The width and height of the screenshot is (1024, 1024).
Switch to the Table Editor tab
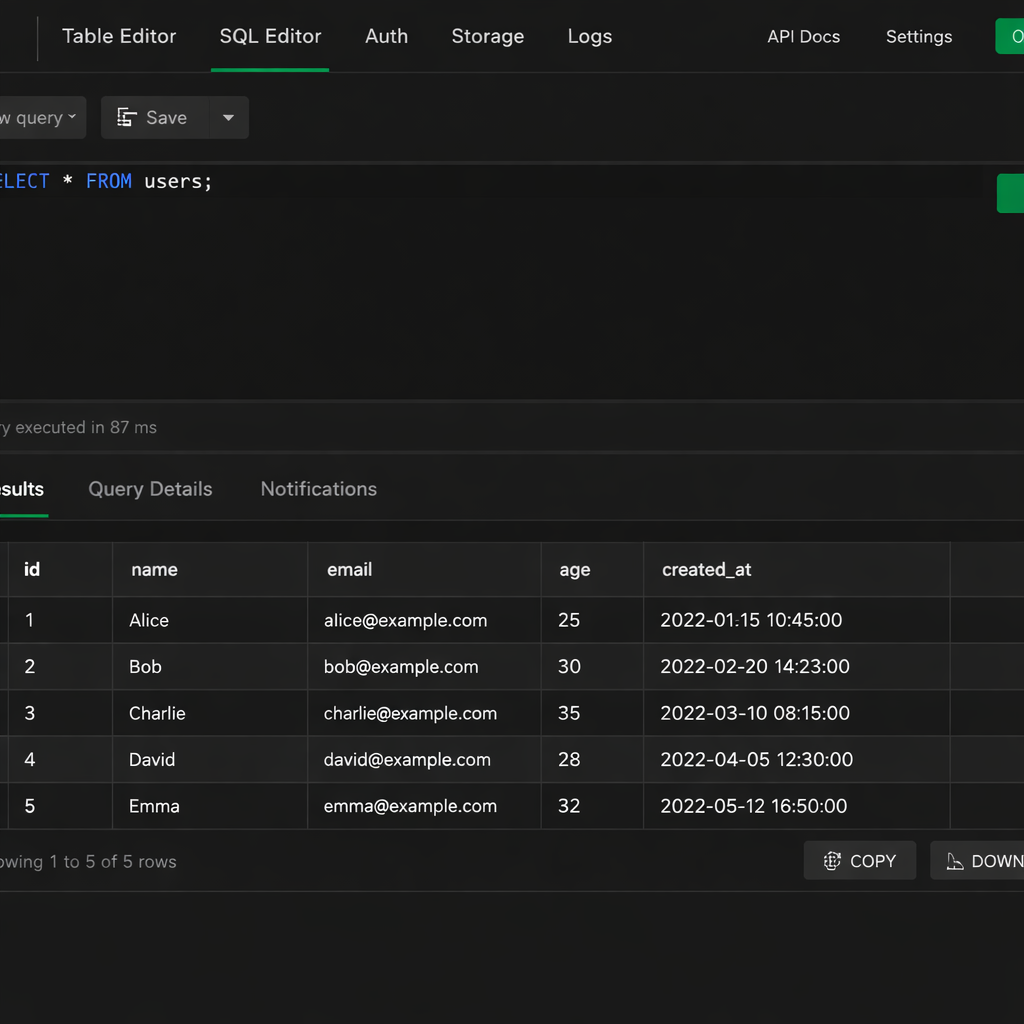[x=119, y=36]
